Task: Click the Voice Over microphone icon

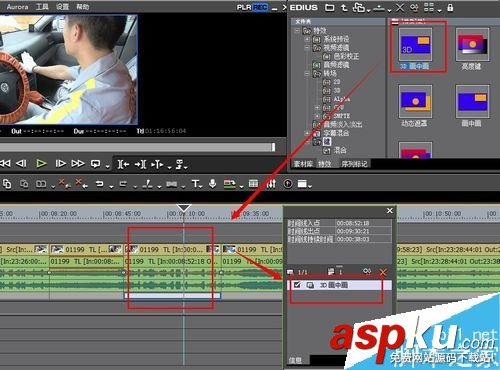Action: pyautogui.click(x=212, y=184)
